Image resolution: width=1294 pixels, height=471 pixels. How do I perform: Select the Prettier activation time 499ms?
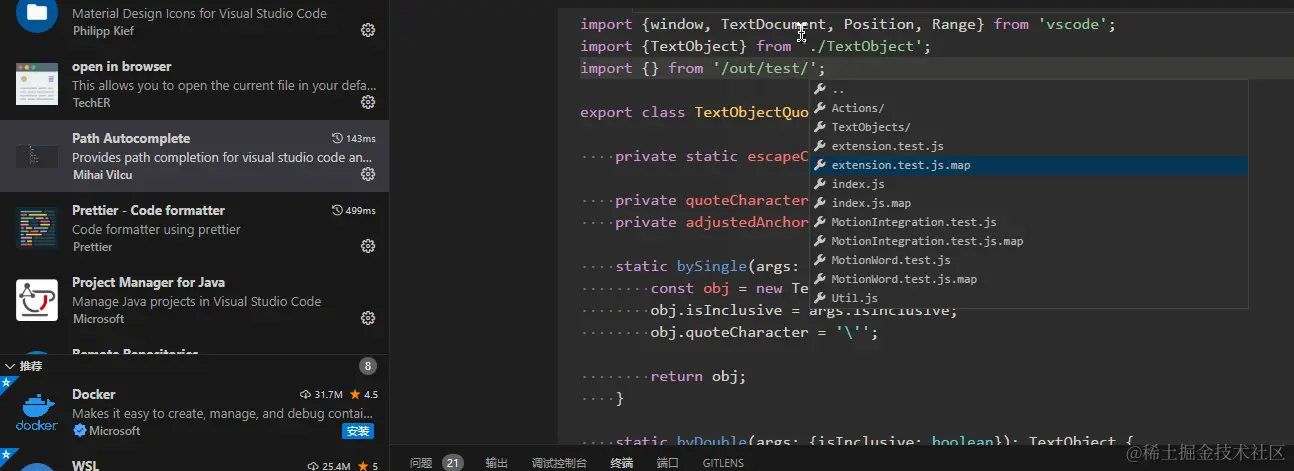point(354,210)
